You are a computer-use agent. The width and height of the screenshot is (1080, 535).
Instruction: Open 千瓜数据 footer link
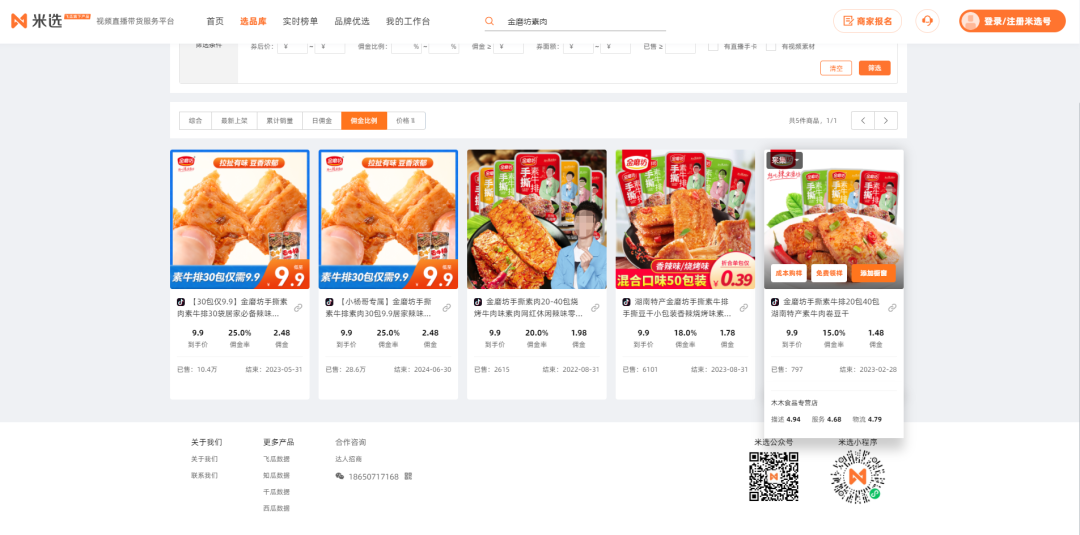pyautogui.click(x=276, y=492)
